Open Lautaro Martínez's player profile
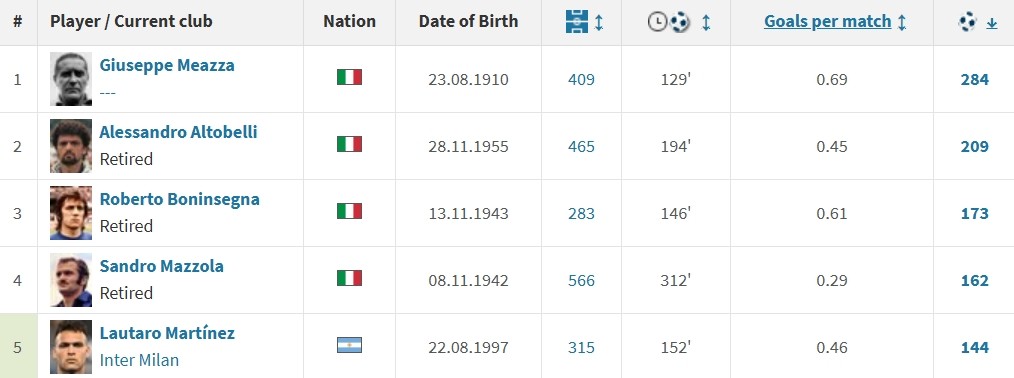 pyautogui.click(x=167, y=333)
